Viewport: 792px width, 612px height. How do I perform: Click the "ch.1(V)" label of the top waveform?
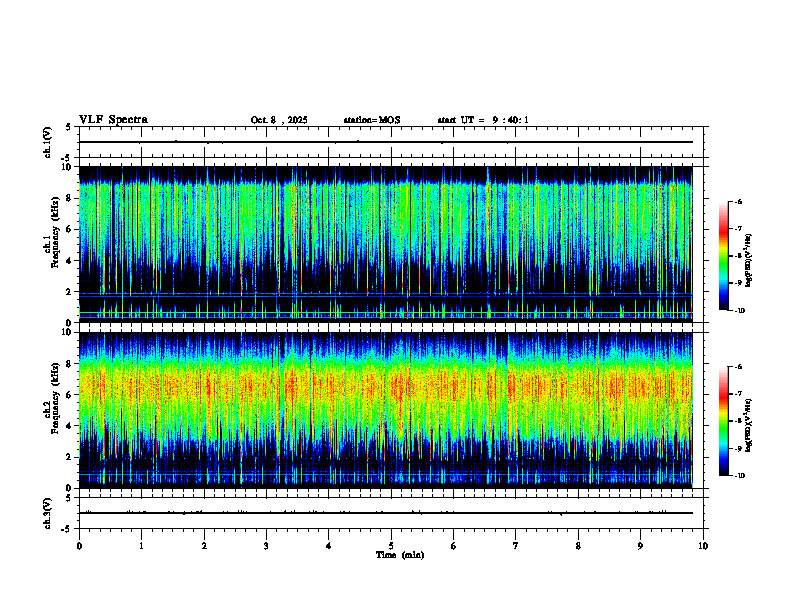[x=48, y=142]
